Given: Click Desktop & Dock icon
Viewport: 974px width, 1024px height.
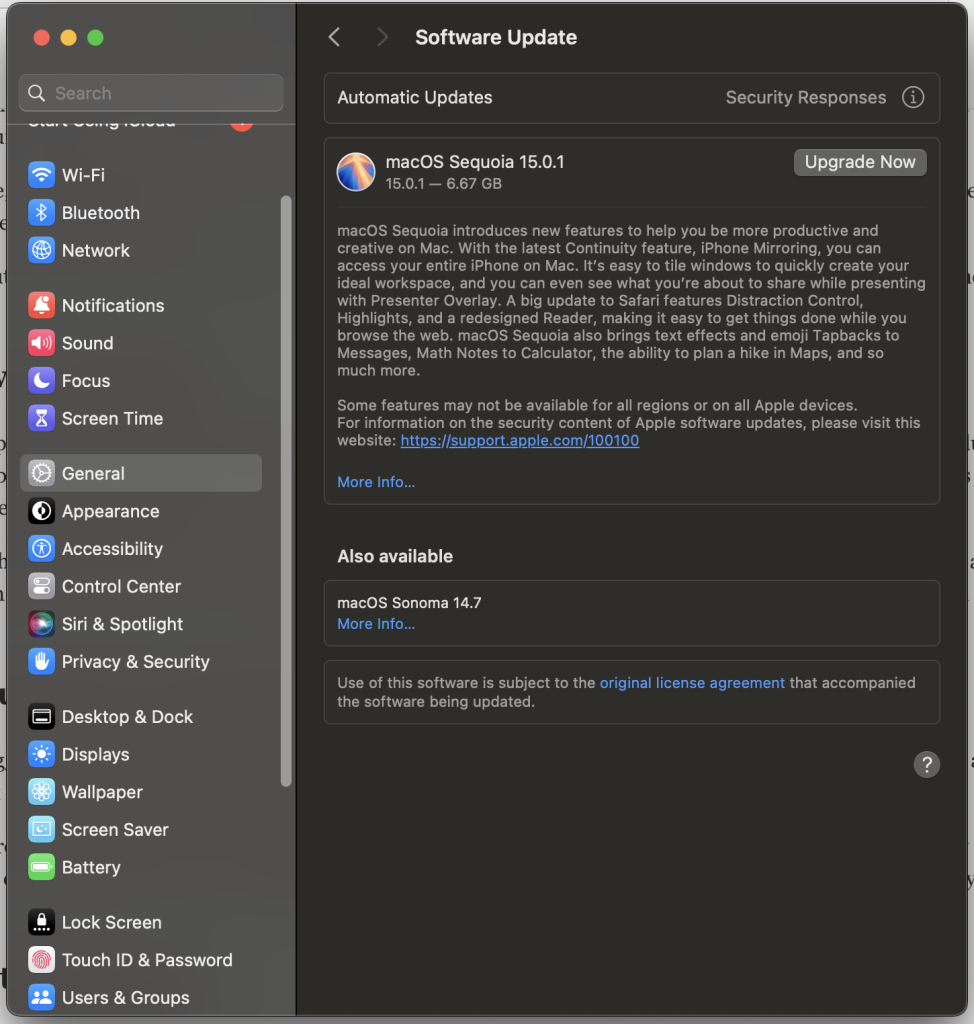Looking at the screenshot, I should pyautogui.click(x=41, y=717).
